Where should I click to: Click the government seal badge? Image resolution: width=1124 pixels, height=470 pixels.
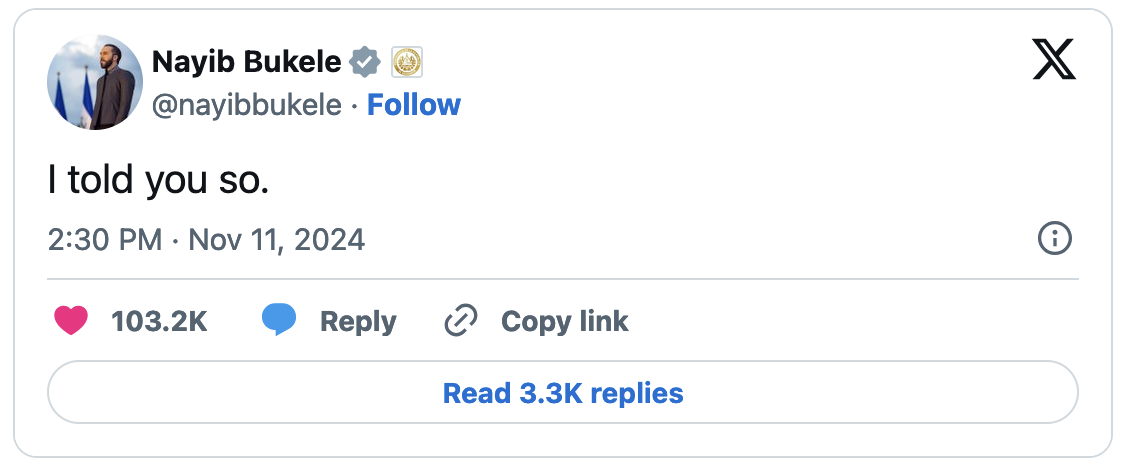[x=406, y=63]
